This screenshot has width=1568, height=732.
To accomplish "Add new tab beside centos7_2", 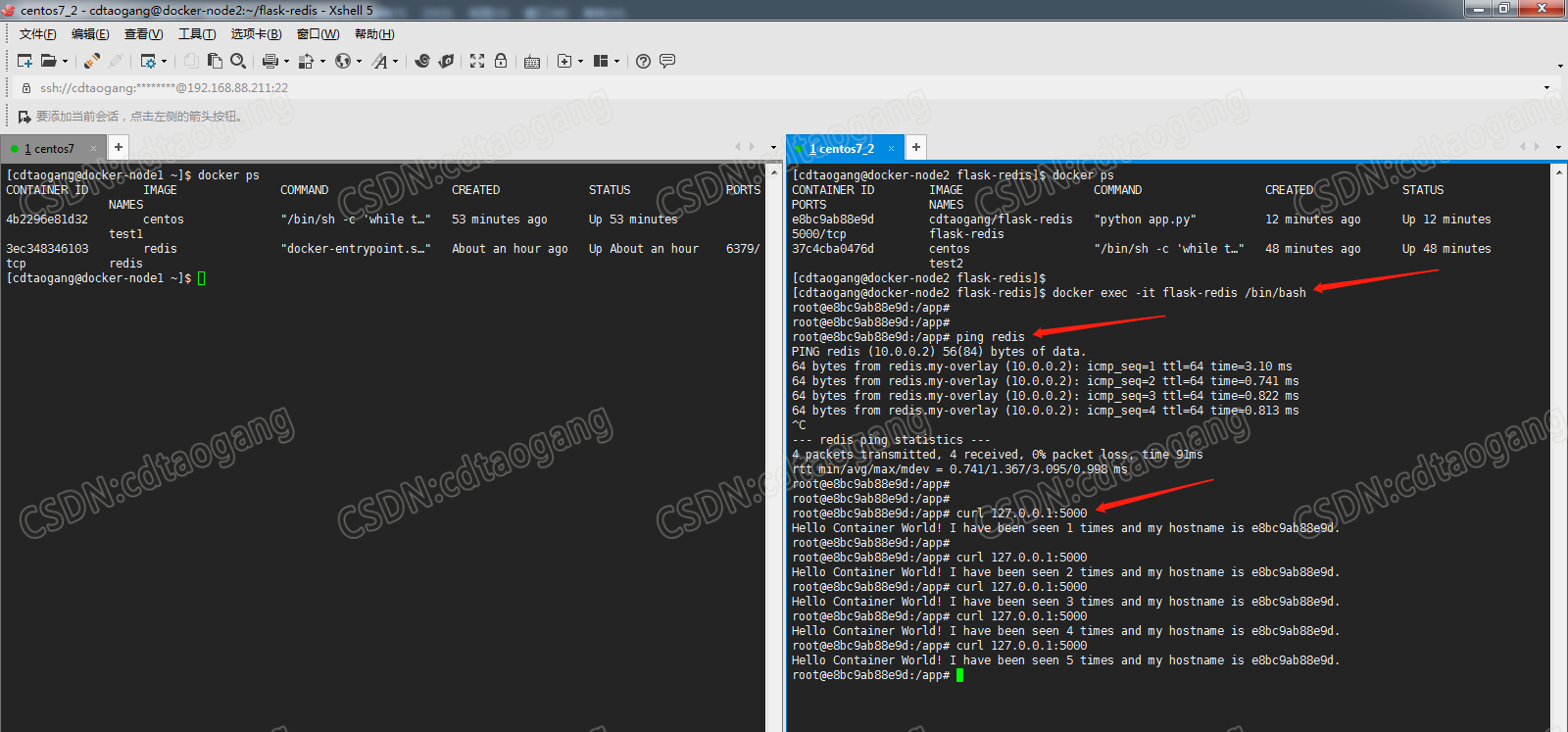I will pyautogui.click(x=915, y=147).
